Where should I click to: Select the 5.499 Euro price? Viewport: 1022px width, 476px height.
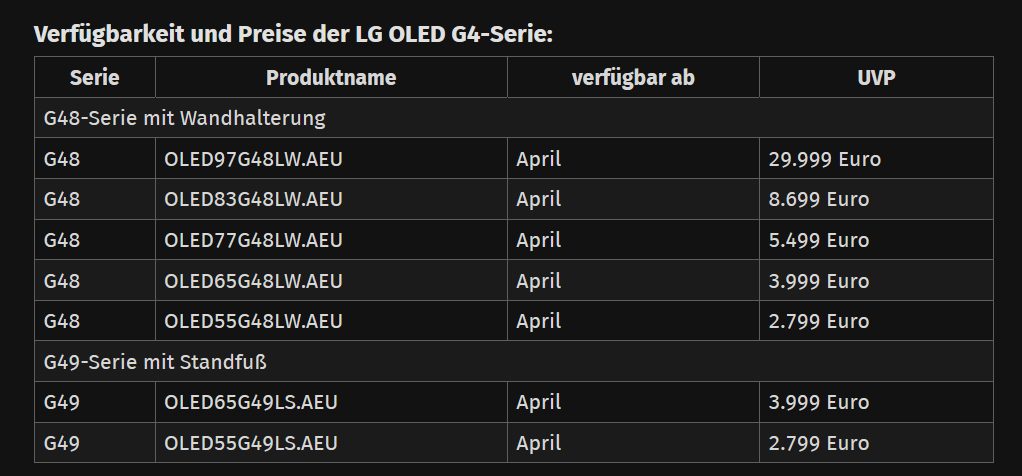coord(819,240)
